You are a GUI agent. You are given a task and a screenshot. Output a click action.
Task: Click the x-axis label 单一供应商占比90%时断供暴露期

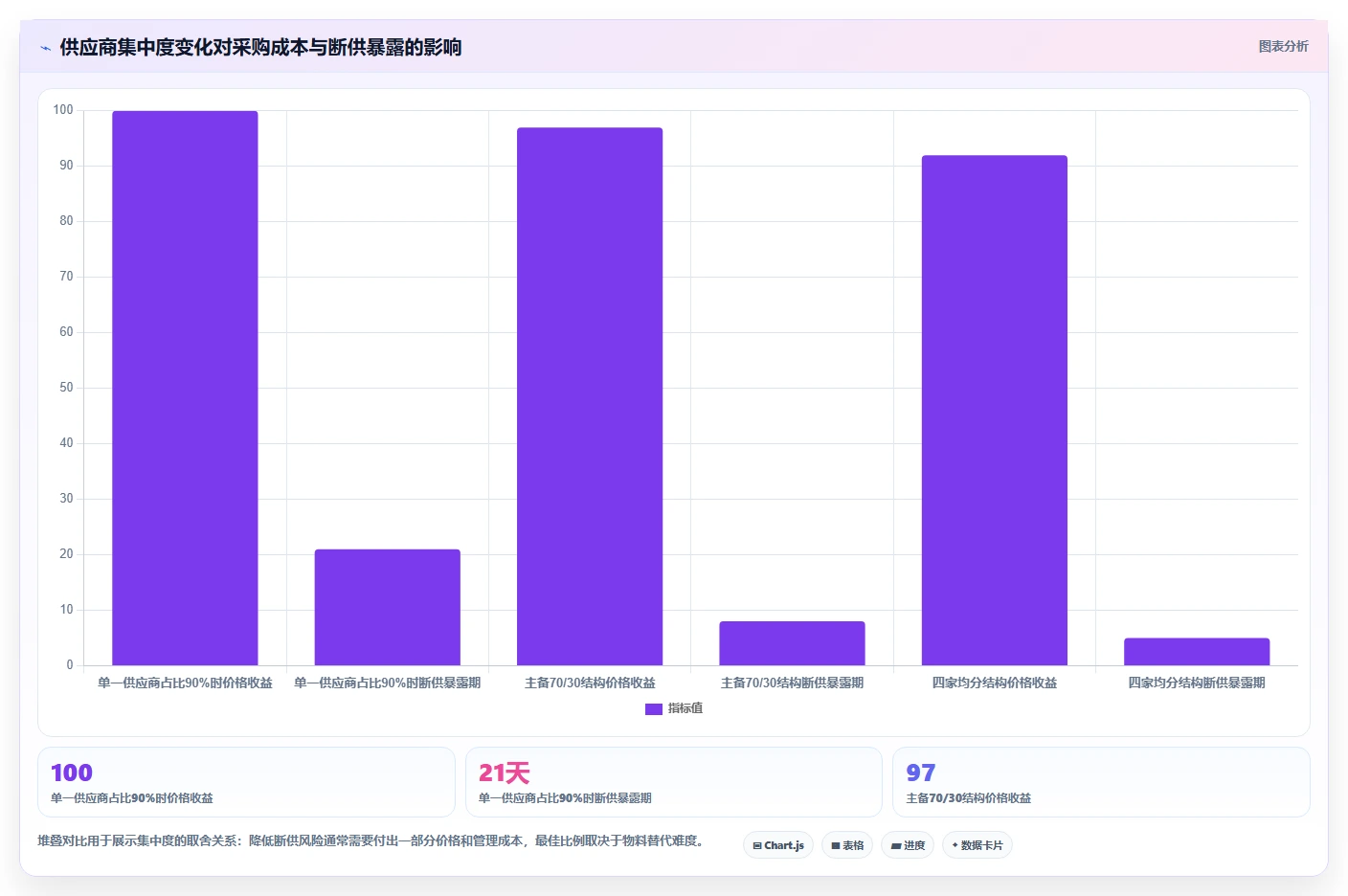point(387,683)
